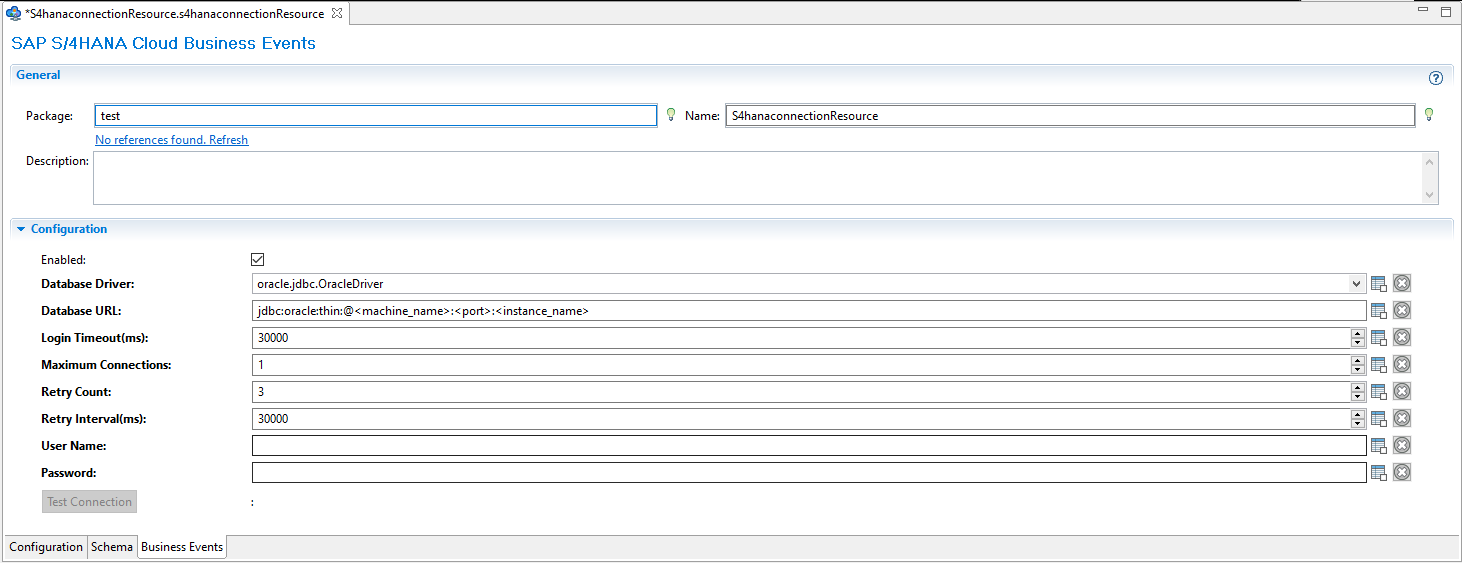Close the S4hanaconnectionResource editor tab
The image size is (1462, 563).
pos(337,13)
